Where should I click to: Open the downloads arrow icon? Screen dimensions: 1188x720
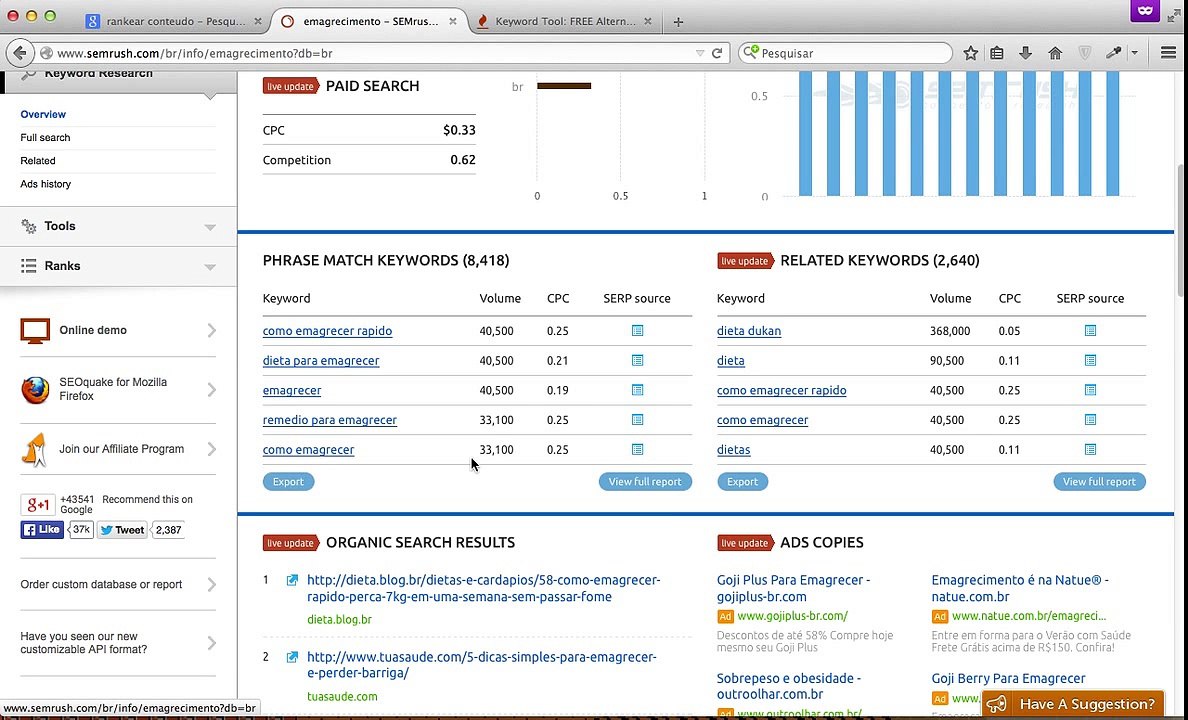1025,53
